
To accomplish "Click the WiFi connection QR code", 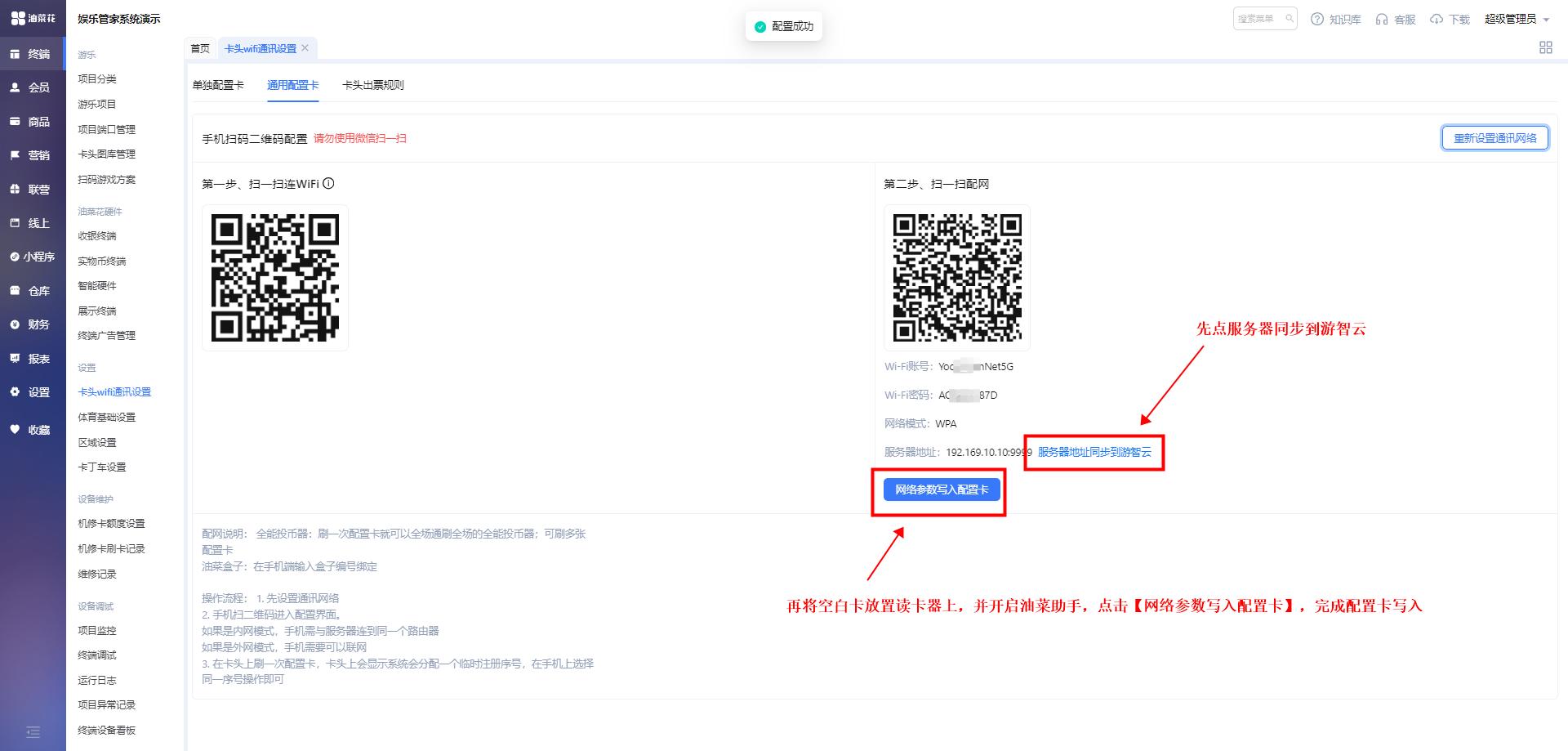I will [x=275, y=278].
